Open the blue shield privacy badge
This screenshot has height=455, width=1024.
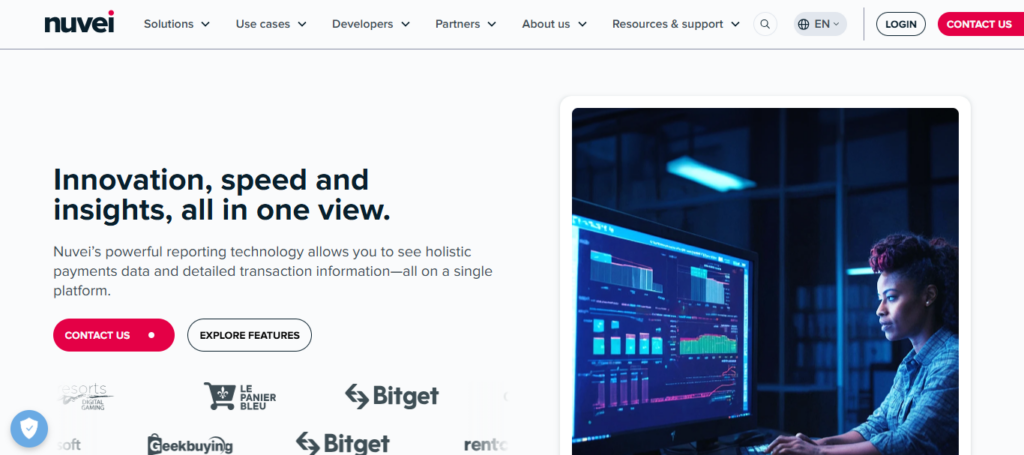point(29,428)
